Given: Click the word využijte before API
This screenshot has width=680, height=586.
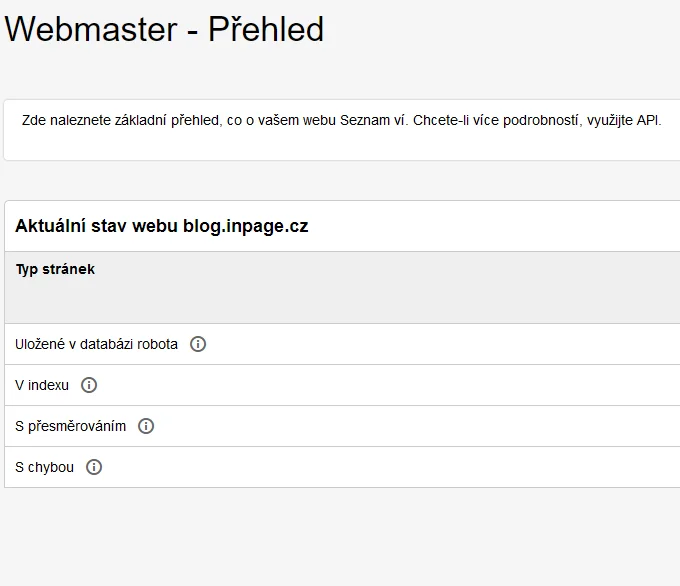Looking at the screenshot, I should point(610,121).
